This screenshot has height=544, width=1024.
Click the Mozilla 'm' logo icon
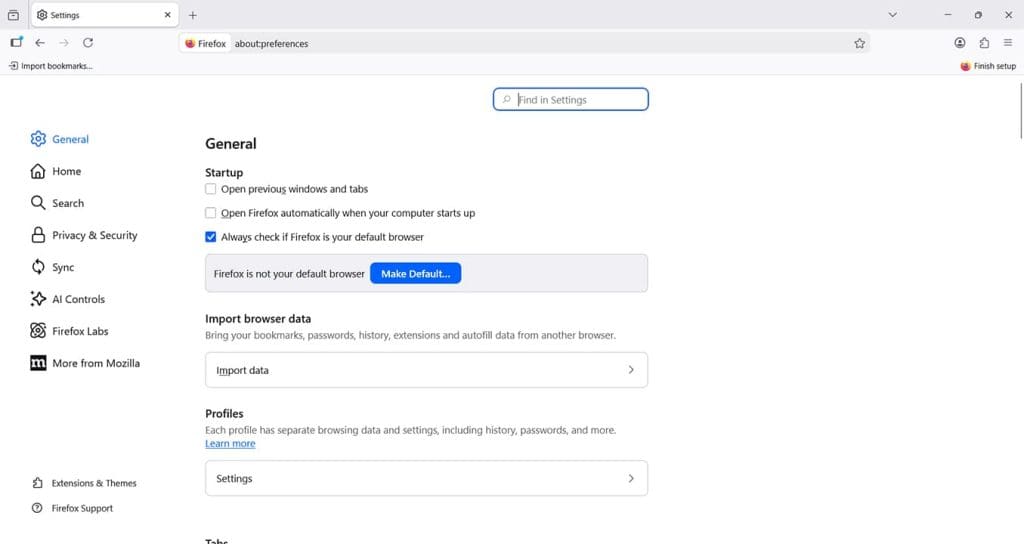[38, 363]
